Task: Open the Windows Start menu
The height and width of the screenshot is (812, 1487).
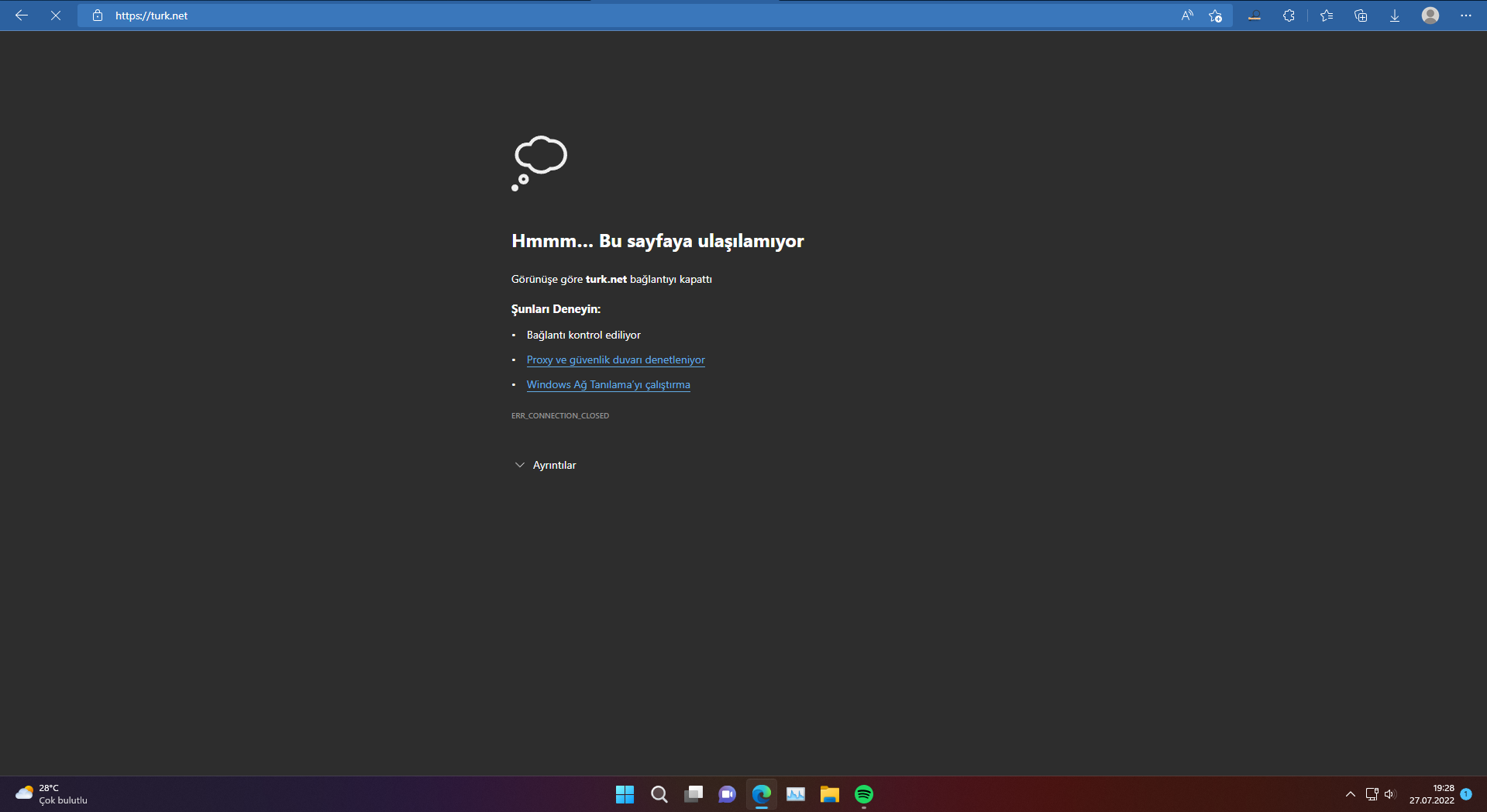Action: tap(625, 794)
